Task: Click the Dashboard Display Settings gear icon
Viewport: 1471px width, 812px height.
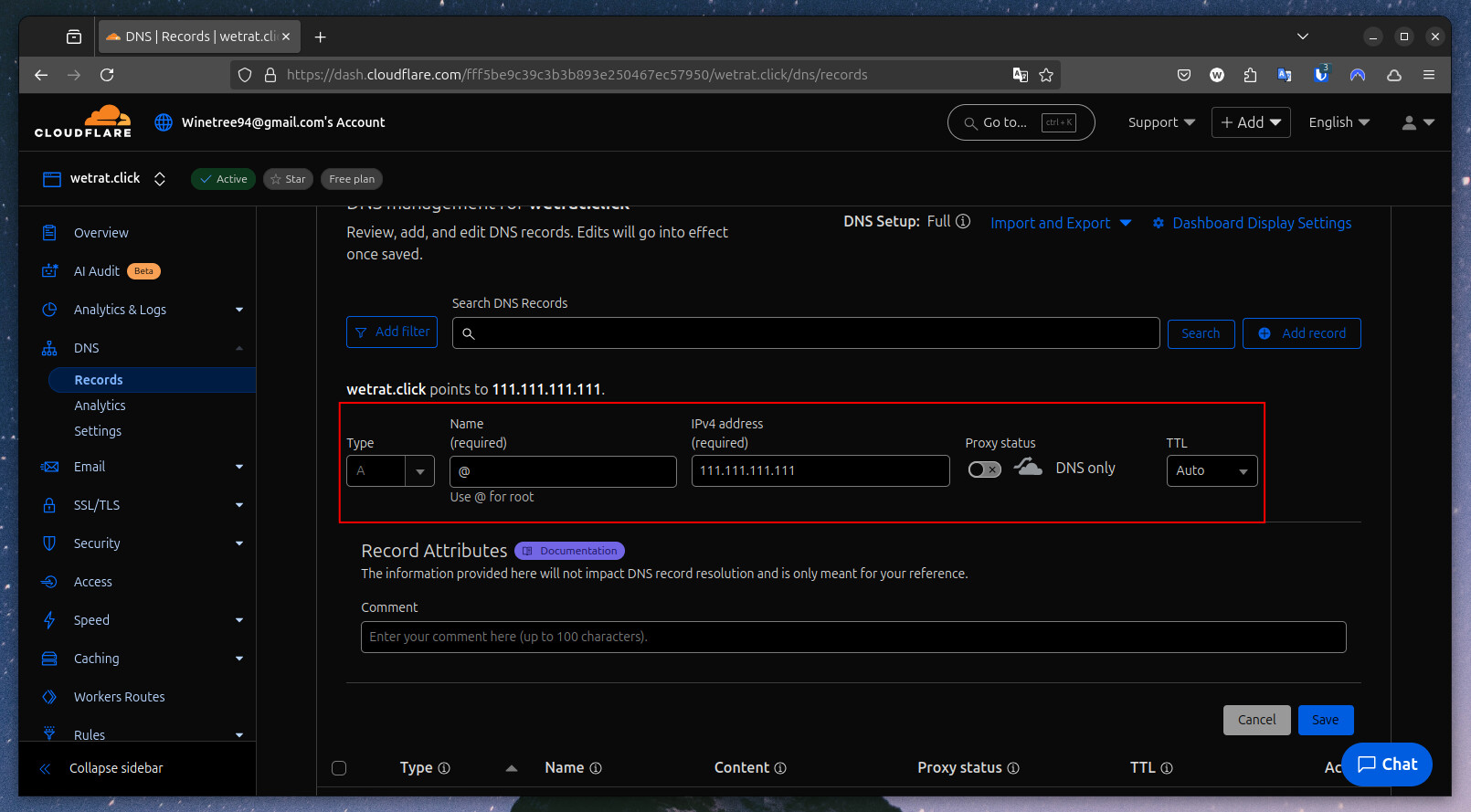Action: [x=1159, y=223]
